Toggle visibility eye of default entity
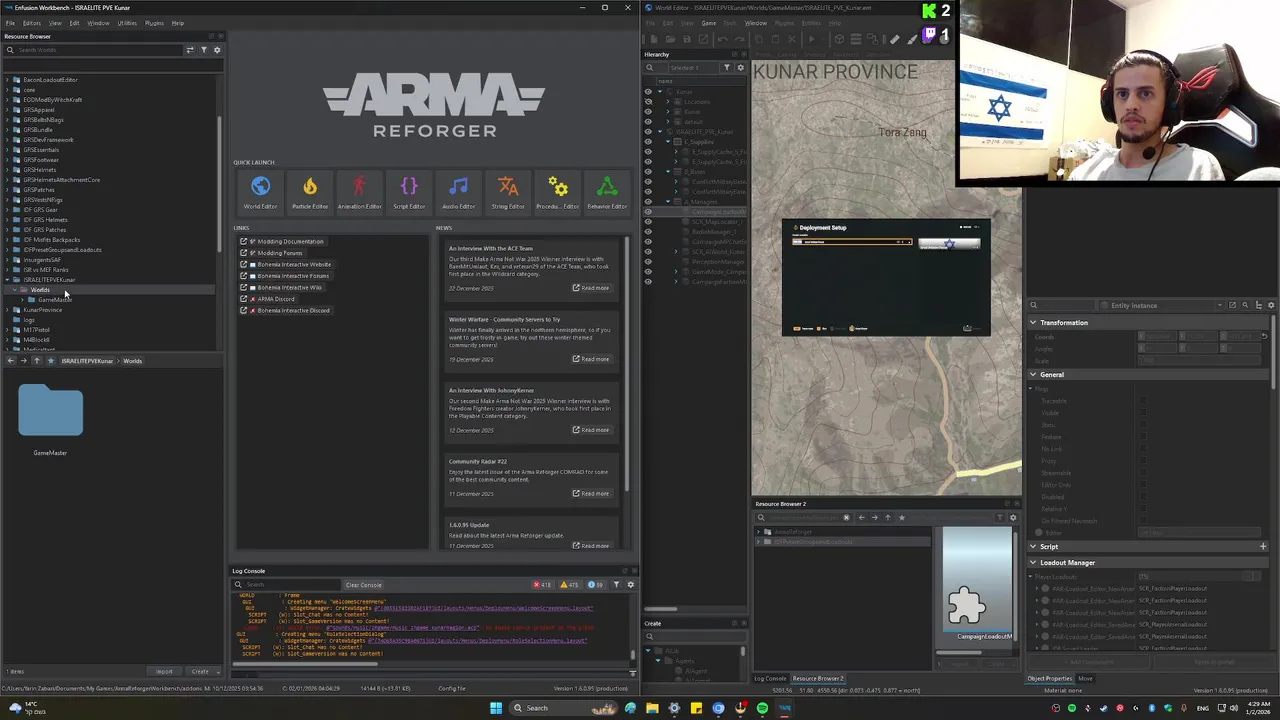Image resolution: width=1280 pixels, height=720 pixels. tap(648, 122)
